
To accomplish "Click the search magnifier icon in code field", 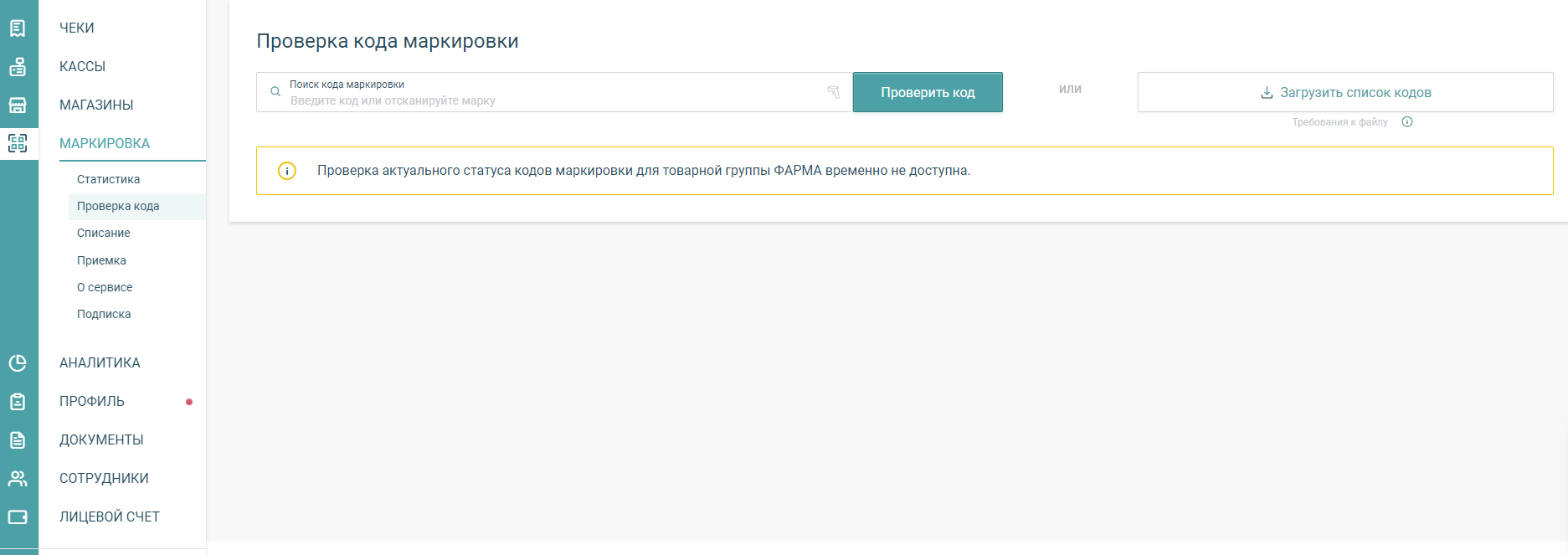I will coord(275,92).
